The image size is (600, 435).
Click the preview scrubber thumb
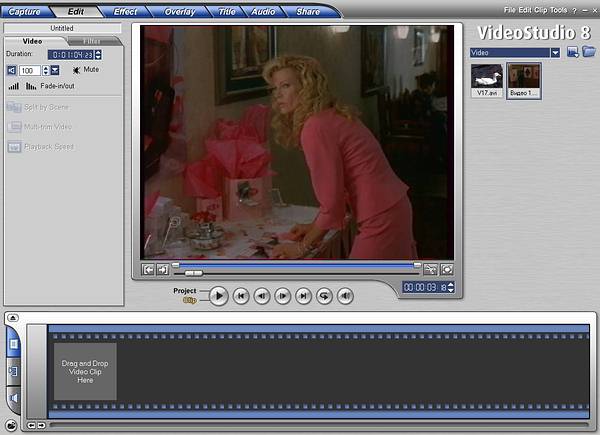pyautogui.click(x=194, y=273)
